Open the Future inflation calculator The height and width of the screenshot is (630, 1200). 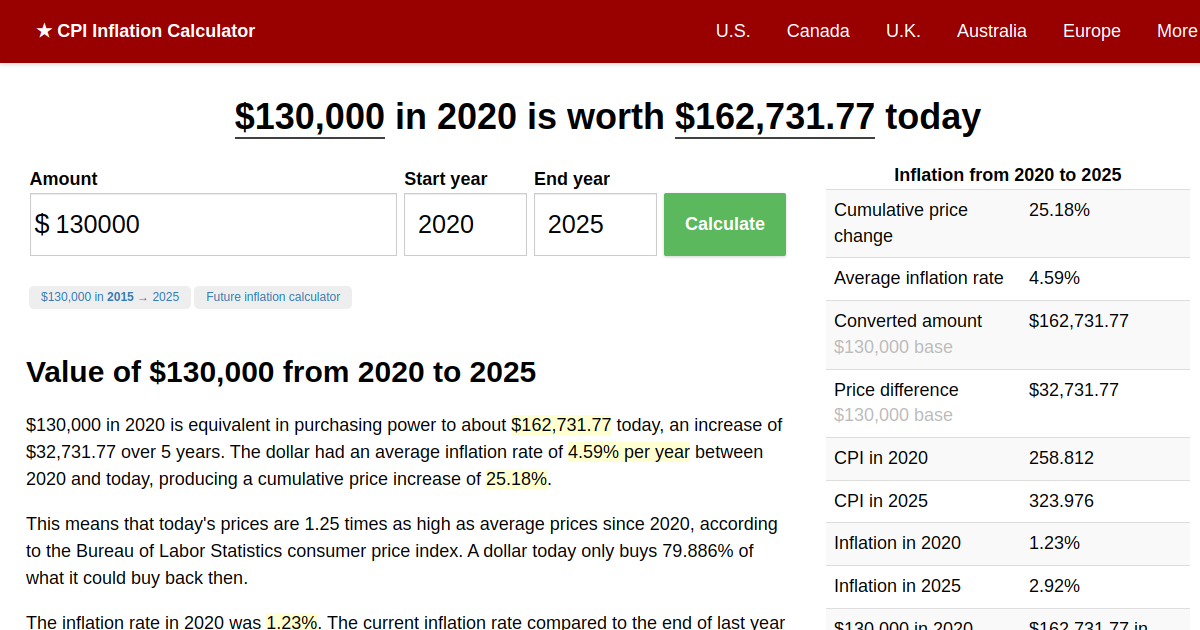(x=272, y=297)
